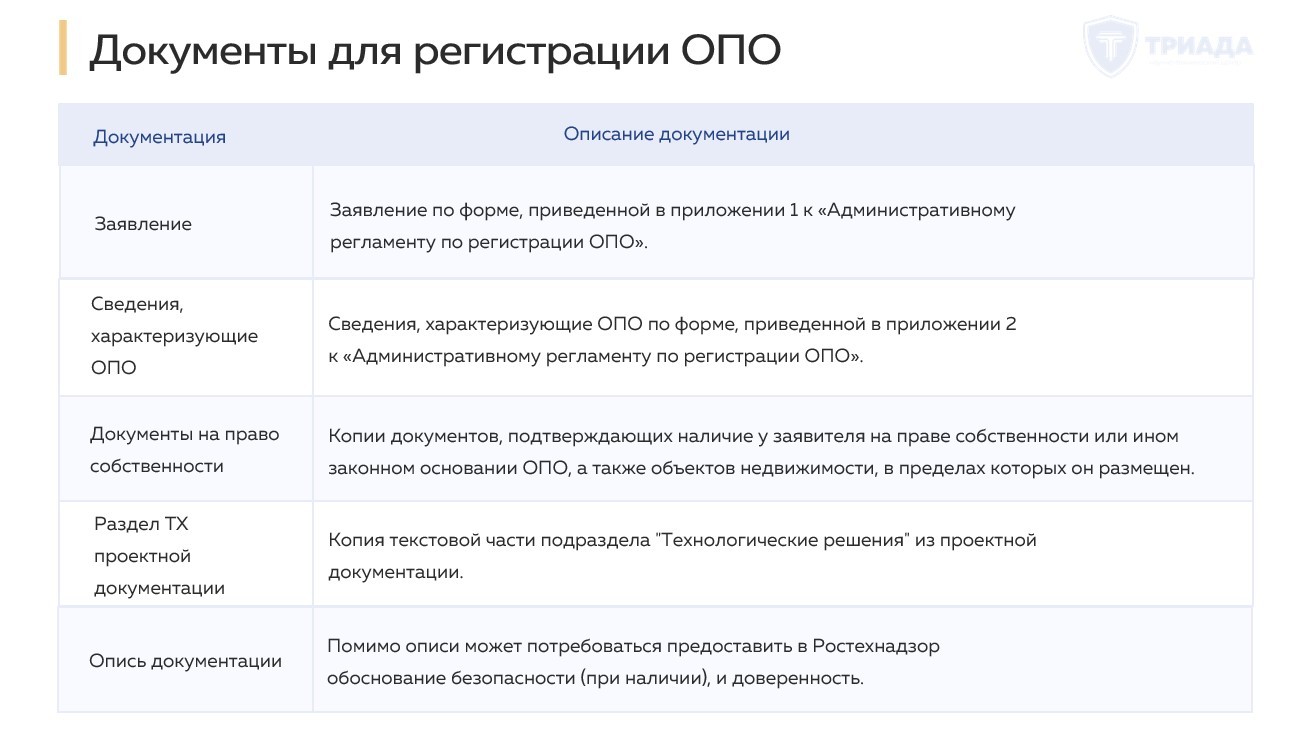Click the ТРИАДА brand name text
This screenshot has width=1312, height=740.
pos(1197,46)
